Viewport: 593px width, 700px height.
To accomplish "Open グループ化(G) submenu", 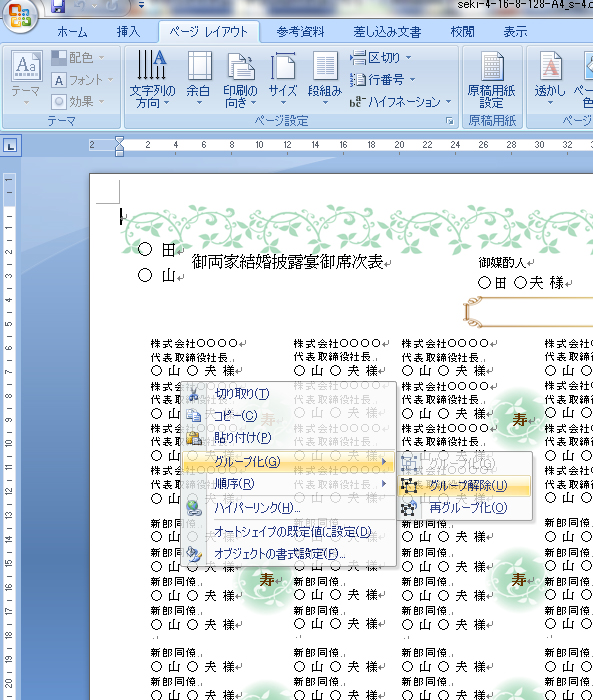I will click(288, 462).
